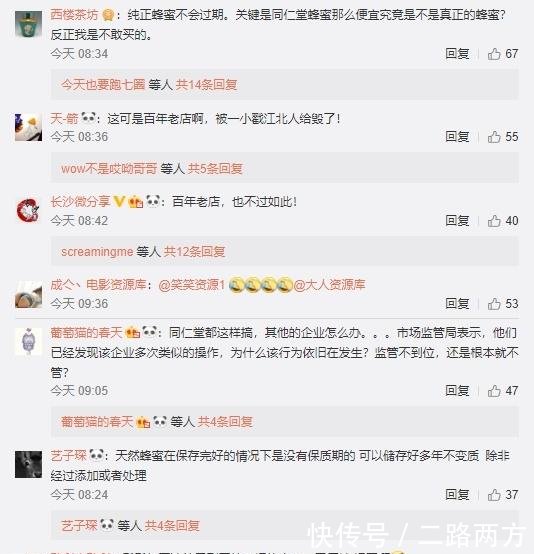Open username link 天-箭
534x554 pixels.
pyautogui.click(x=64, y=119)
